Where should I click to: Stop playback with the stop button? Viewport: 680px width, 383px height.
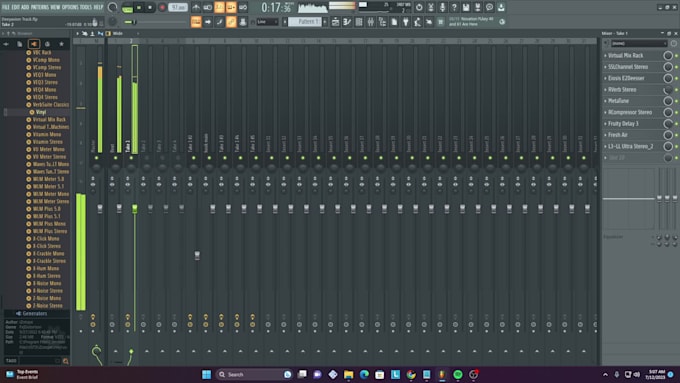click(150, 7)
